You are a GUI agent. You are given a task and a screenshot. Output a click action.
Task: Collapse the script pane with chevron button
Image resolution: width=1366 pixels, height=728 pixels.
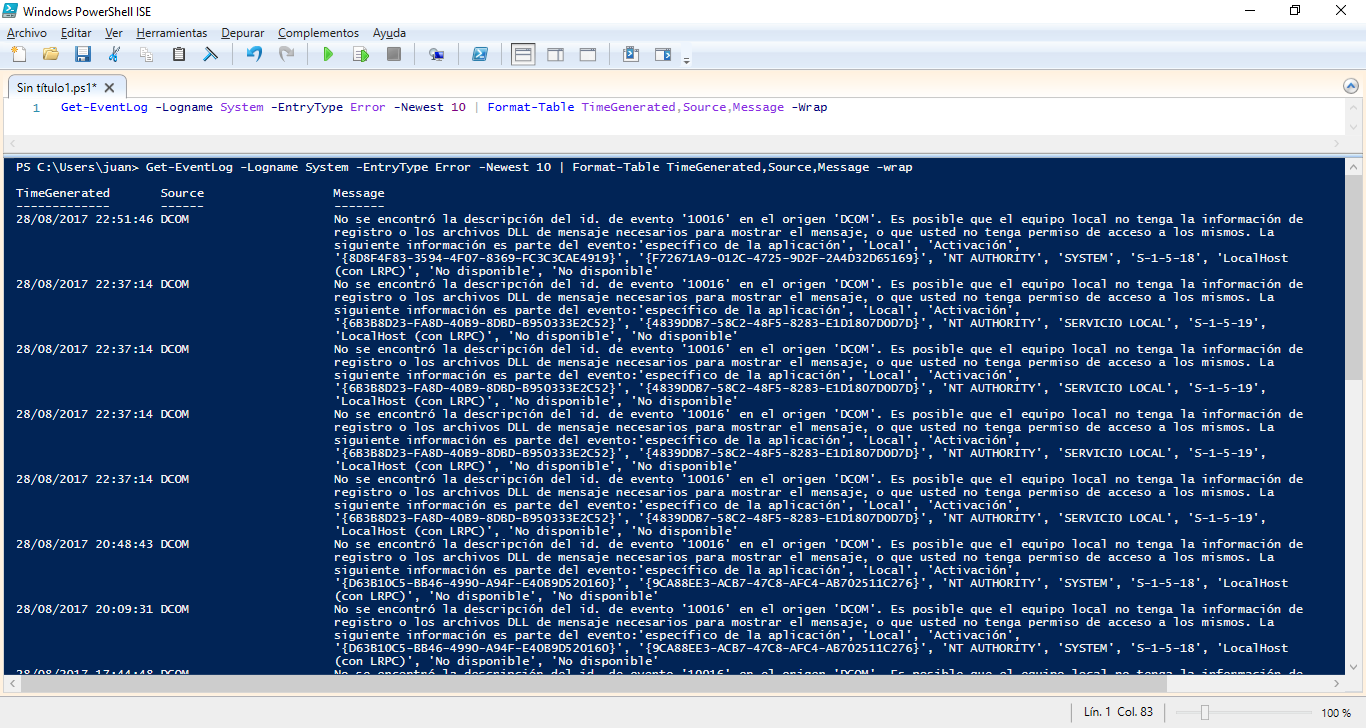pyautogui.click(x=1351, y=87)
